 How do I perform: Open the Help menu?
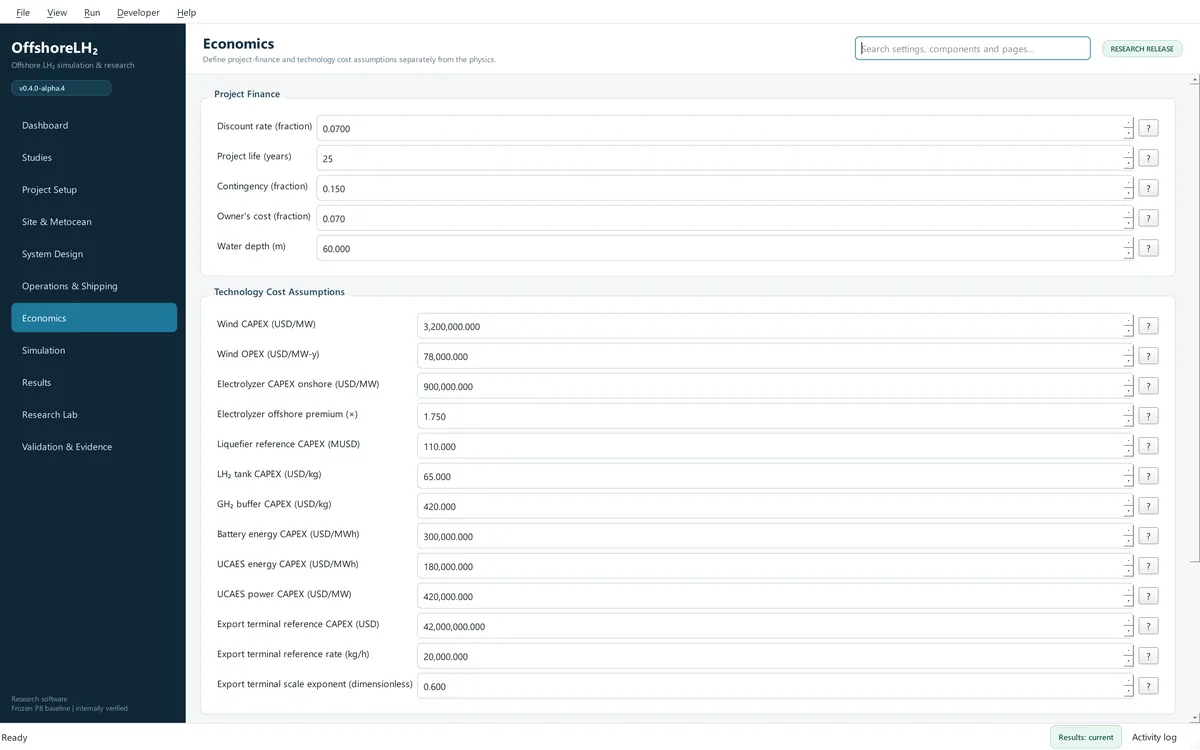pyautogui.click(x=186, y=12)
